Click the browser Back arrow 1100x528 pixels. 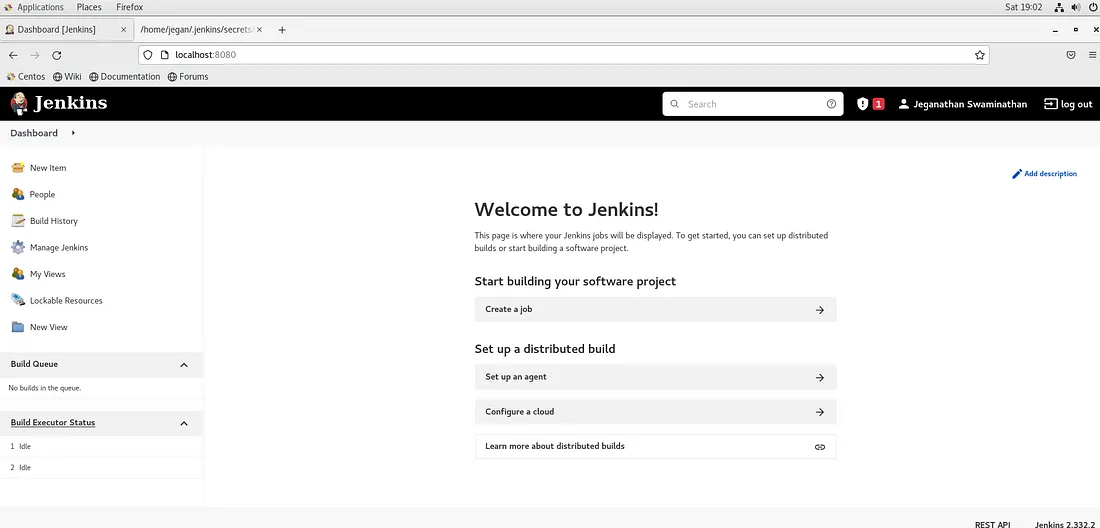[13, 55]
